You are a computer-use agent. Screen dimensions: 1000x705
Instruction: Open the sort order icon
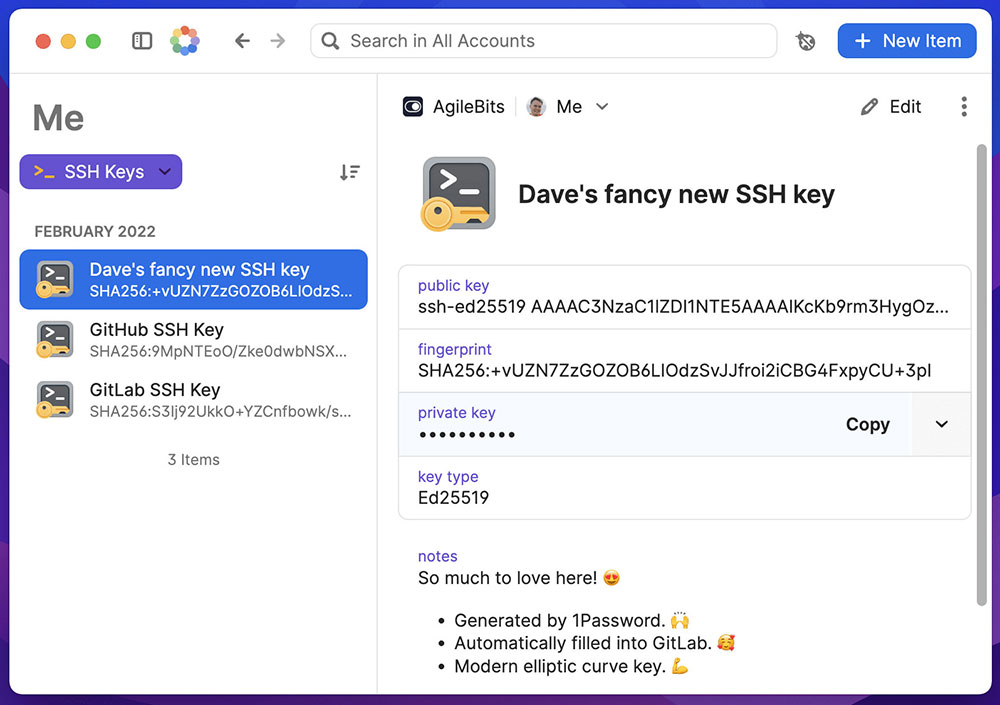tap(349, 172)
